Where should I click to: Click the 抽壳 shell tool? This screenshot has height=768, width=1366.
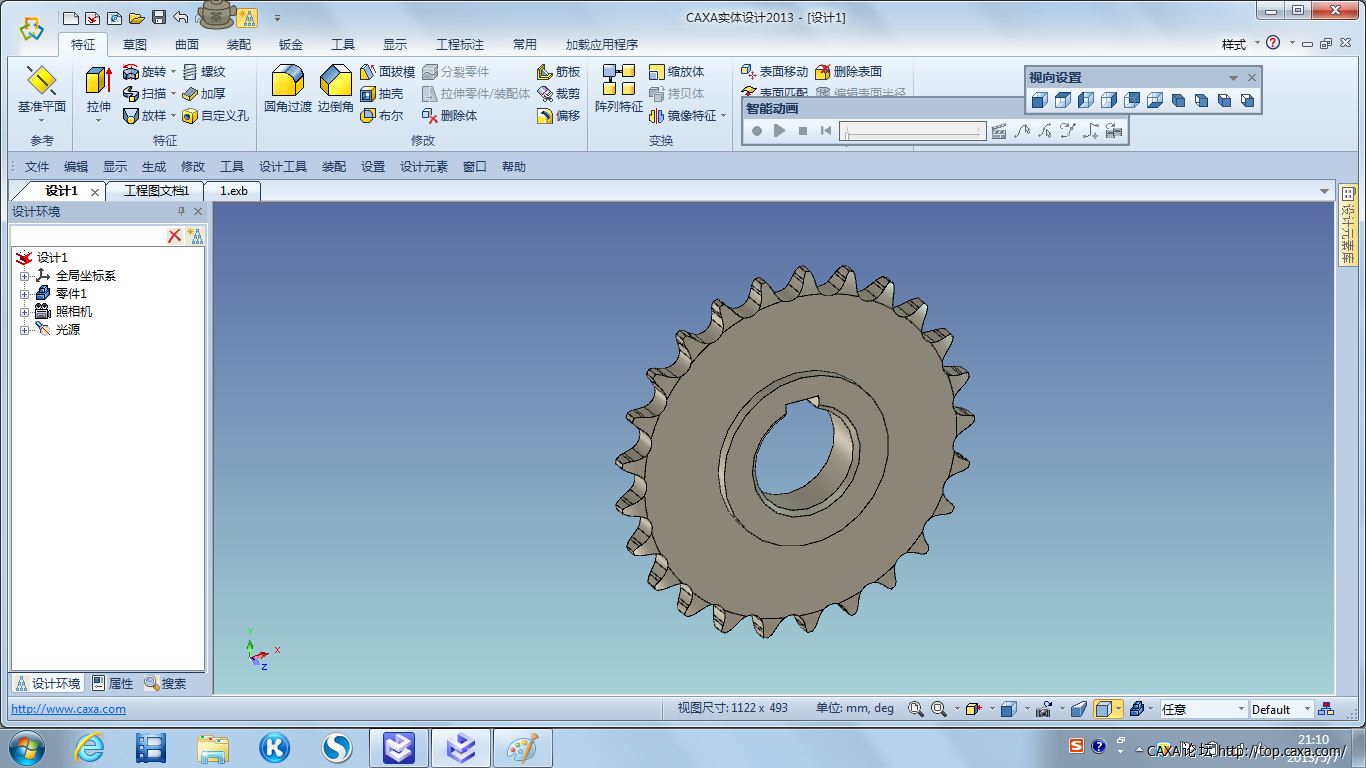[x=381, y=94]
